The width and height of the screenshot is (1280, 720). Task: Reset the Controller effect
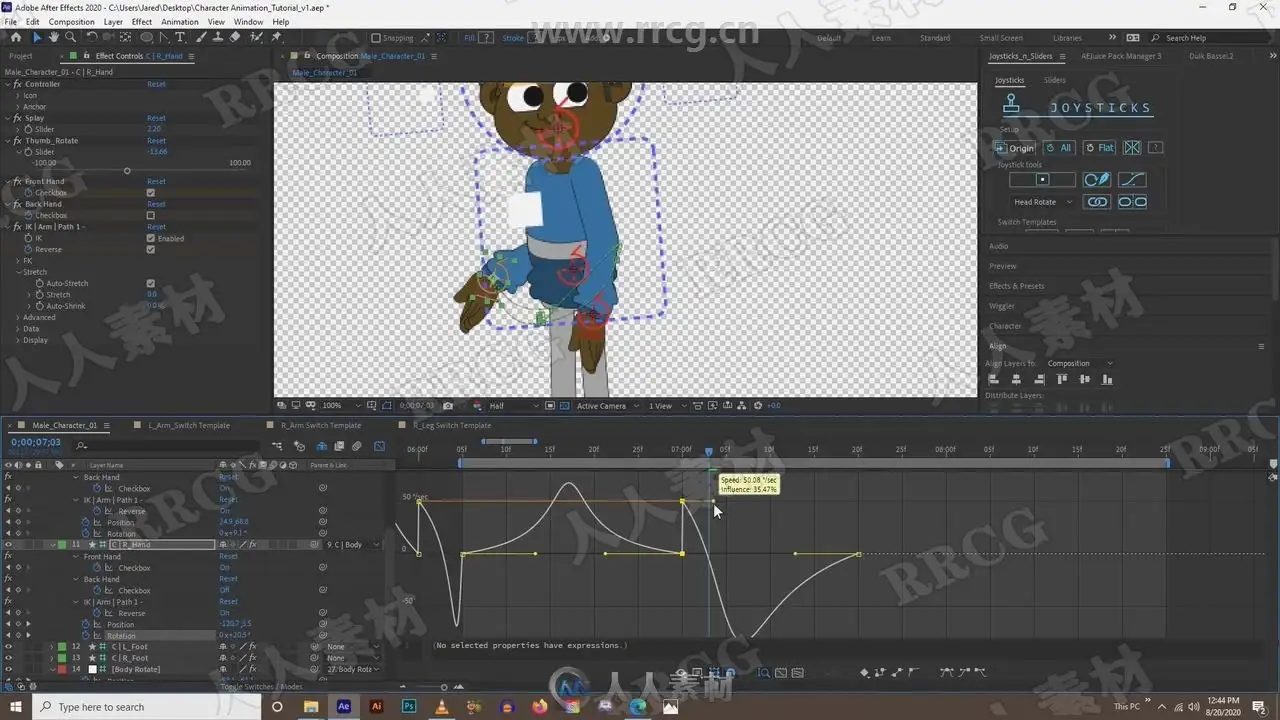coord(156,84)
